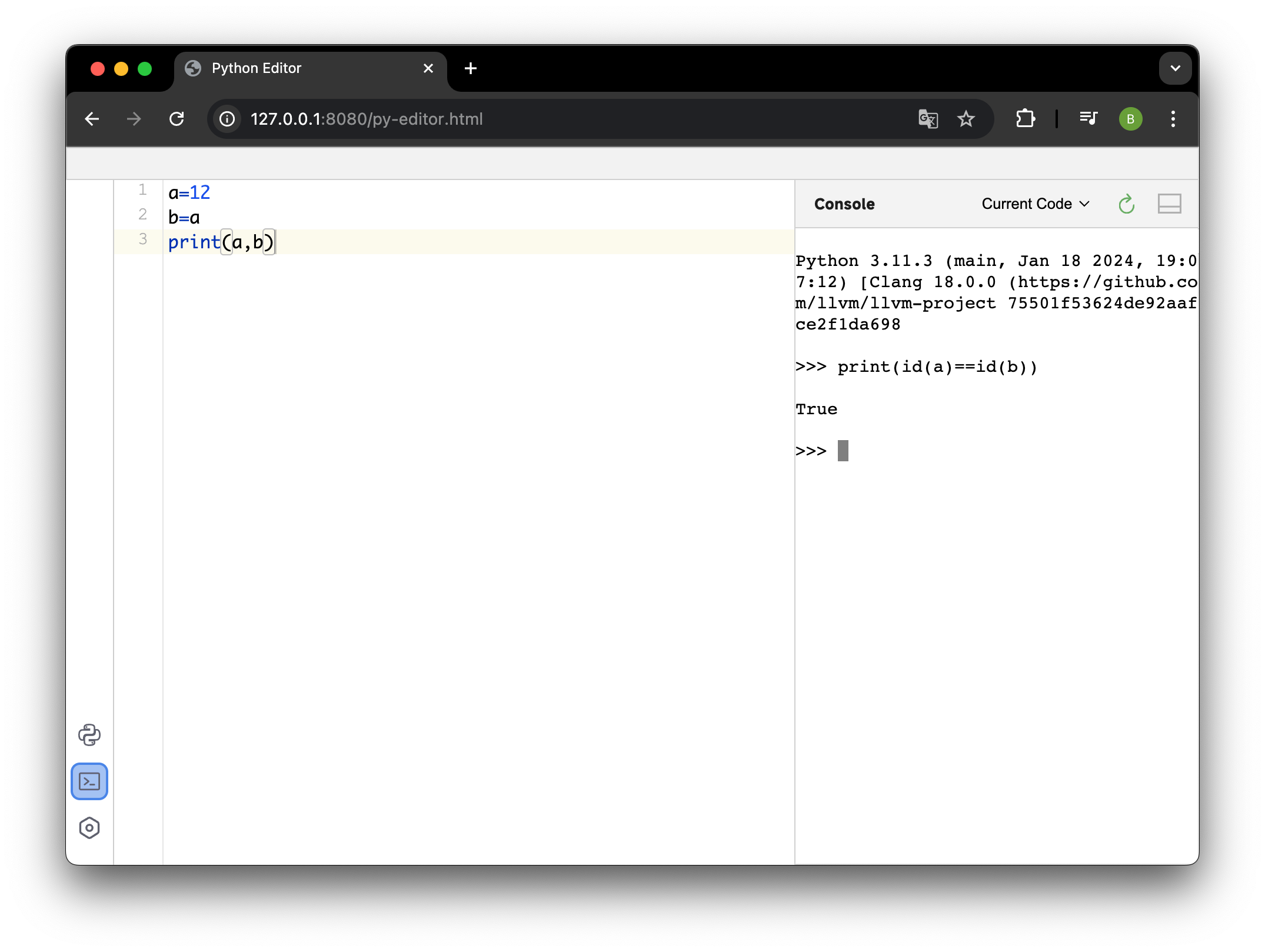Click the Python 3.11.3 version banner
The width and height of the screenshot is (1265, 952).
tap(996, 292)
